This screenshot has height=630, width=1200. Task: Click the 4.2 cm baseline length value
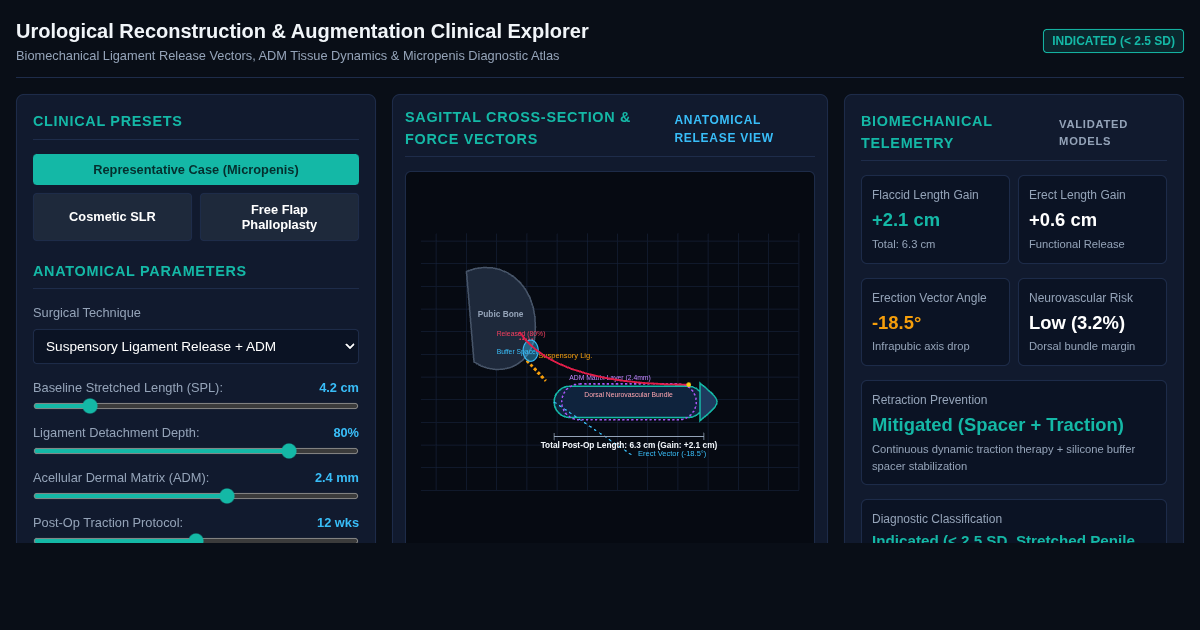(339, 388)
